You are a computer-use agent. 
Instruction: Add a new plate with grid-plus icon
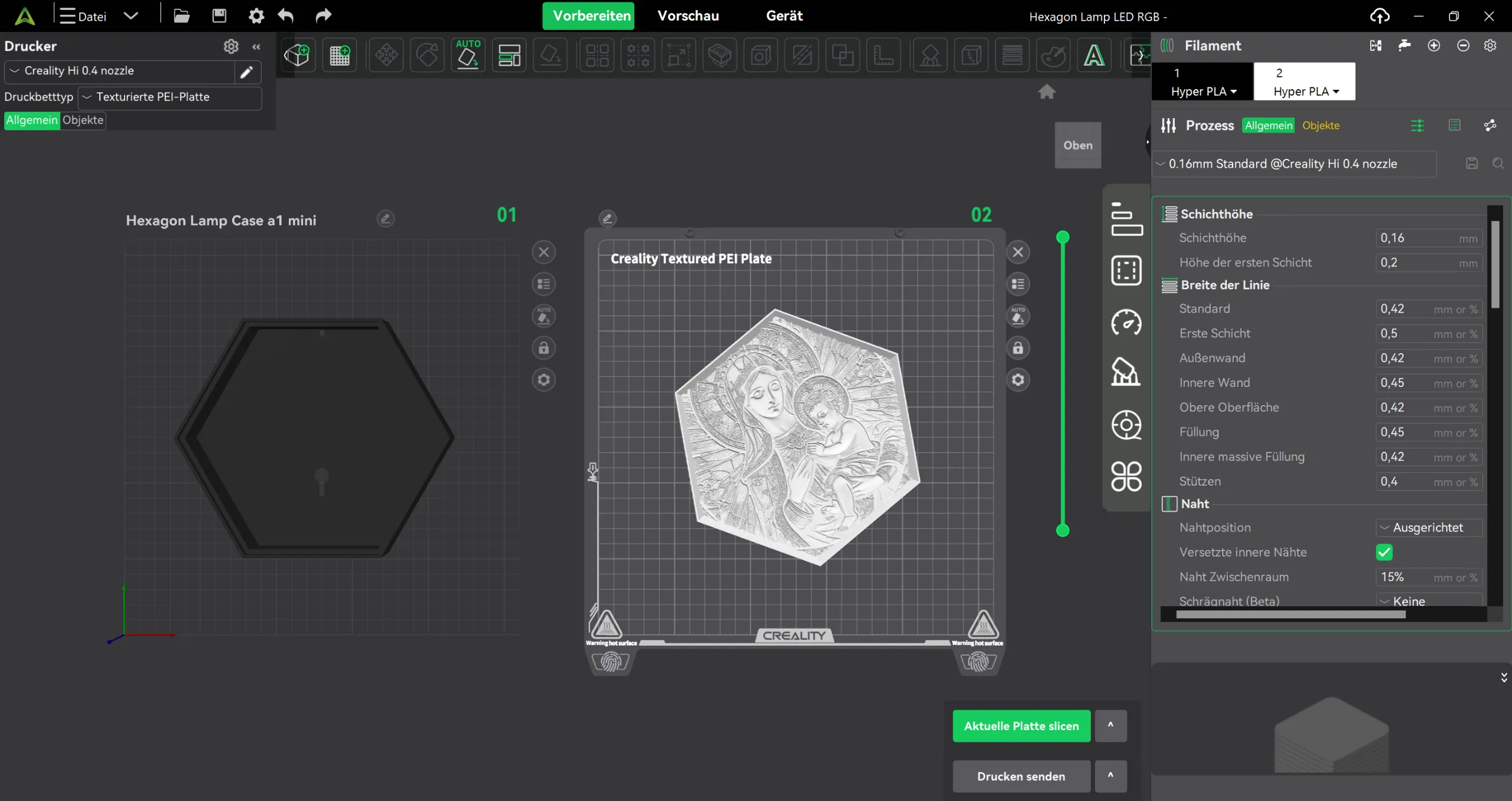340,56
